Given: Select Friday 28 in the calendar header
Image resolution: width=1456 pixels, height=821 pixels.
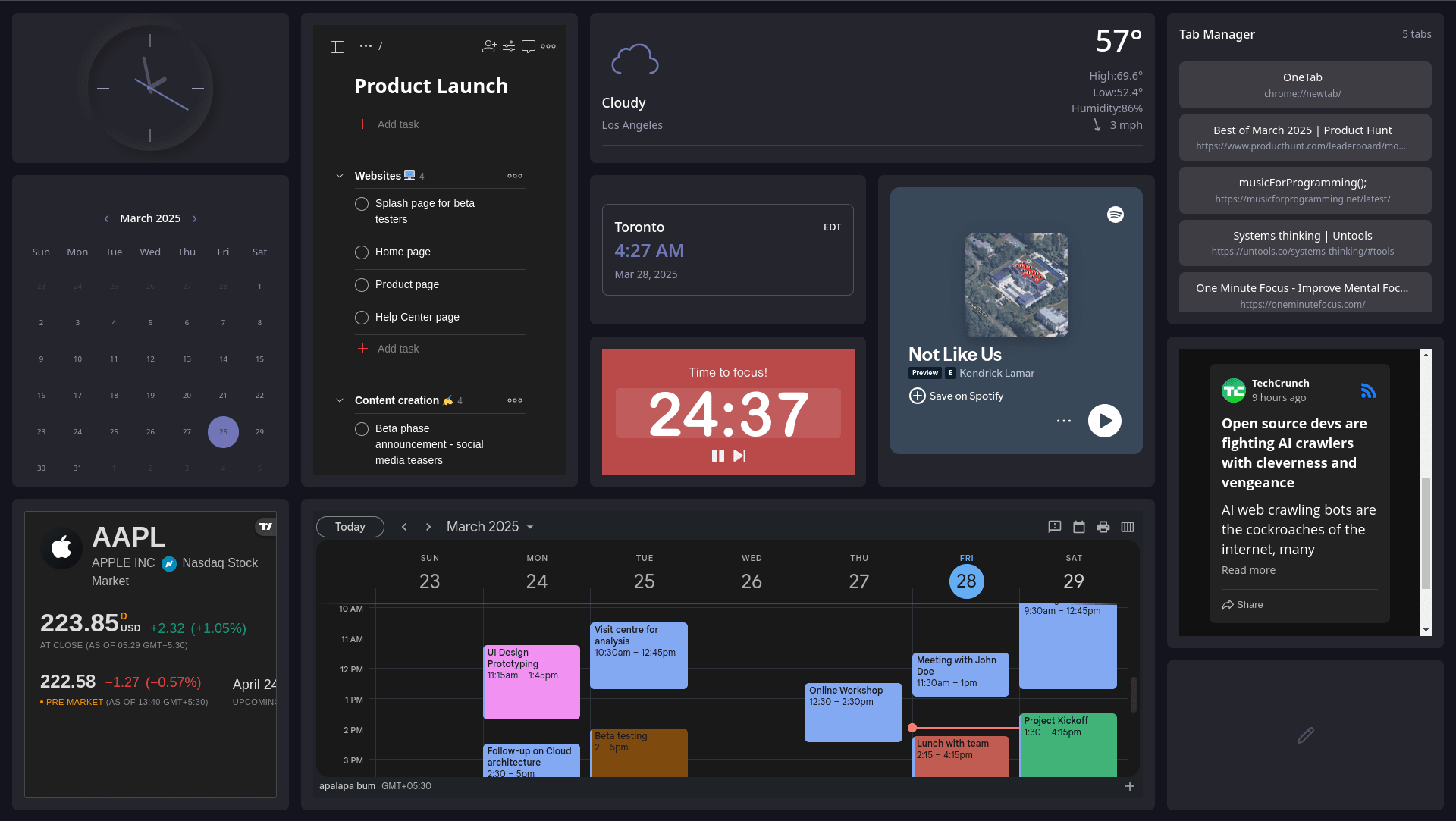Looking at the screenshot, I should coord(967,581).
